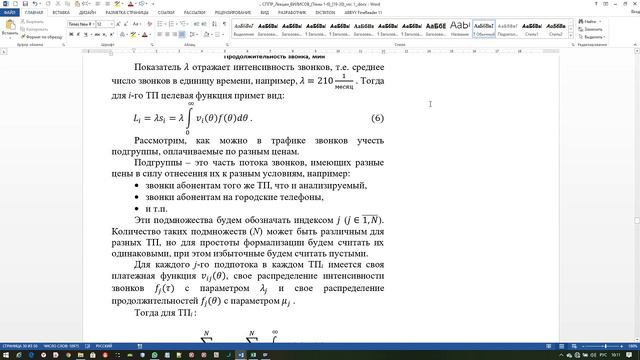Switch to the ССЫЛКИ tab

pos(166,13)
